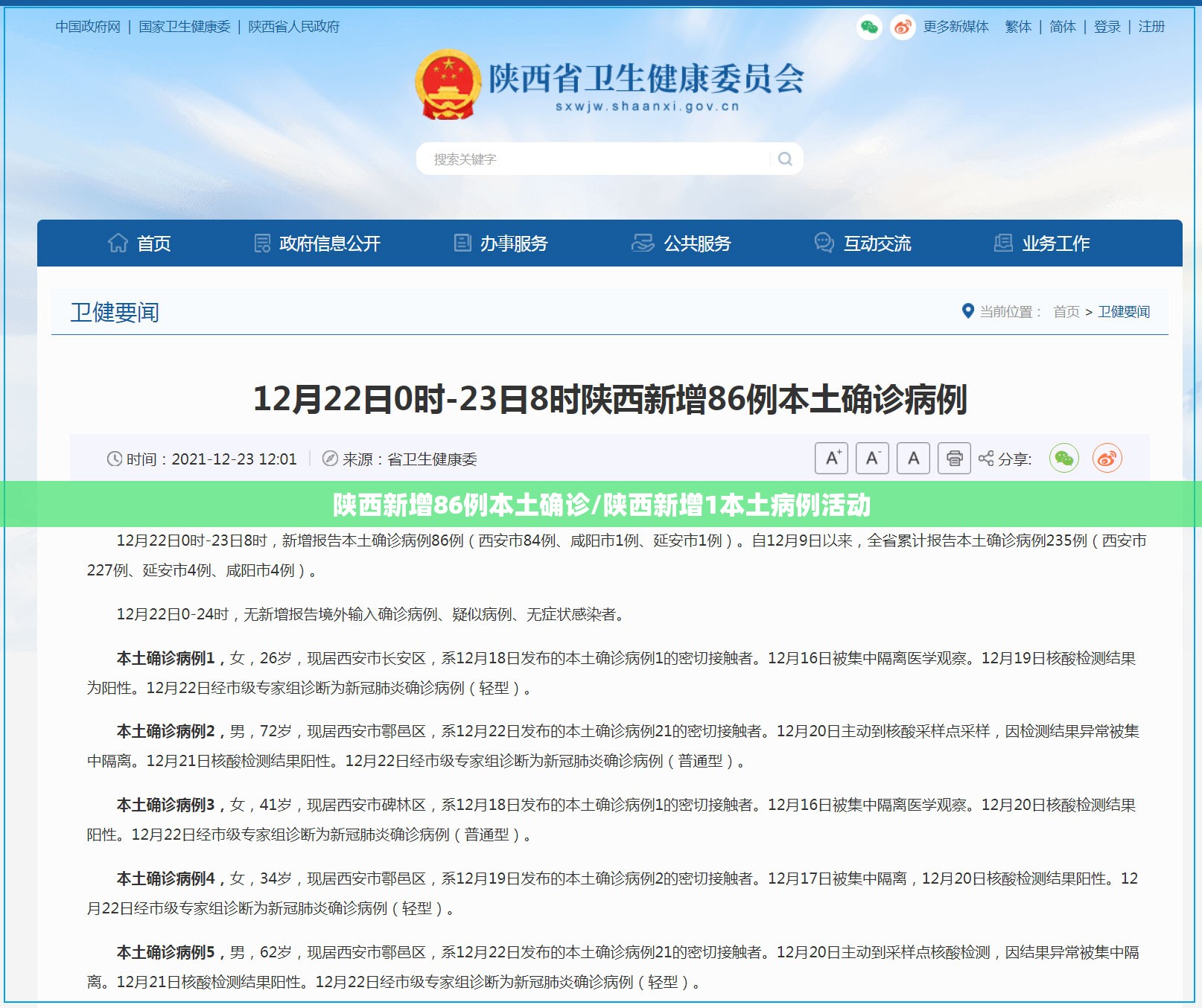Click the article title about 86例本土确诊病例
Viewport: 1202px width, 1008px height.
[x=610, y=399]
